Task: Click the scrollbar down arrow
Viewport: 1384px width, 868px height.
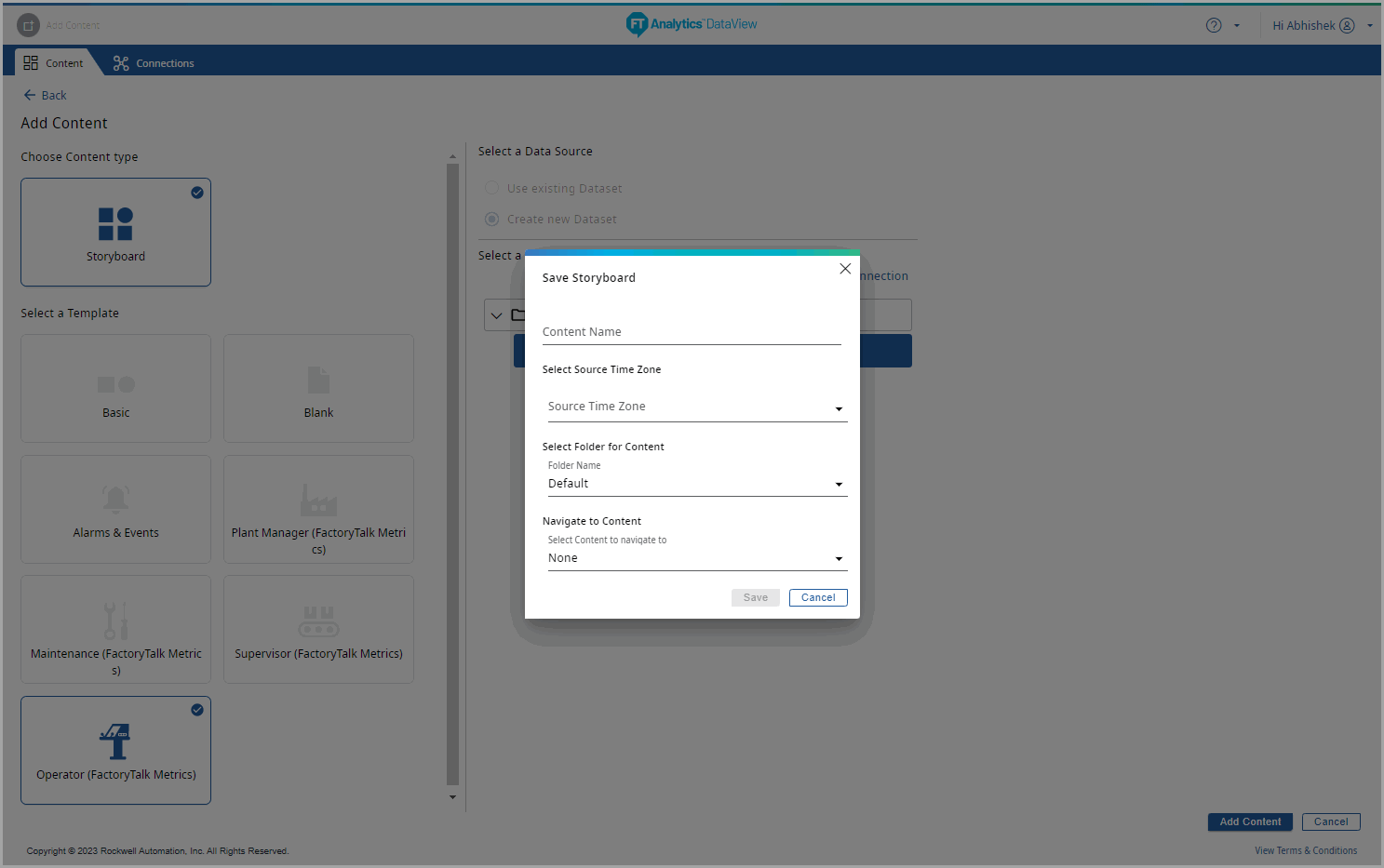Action: pos(452,797)
